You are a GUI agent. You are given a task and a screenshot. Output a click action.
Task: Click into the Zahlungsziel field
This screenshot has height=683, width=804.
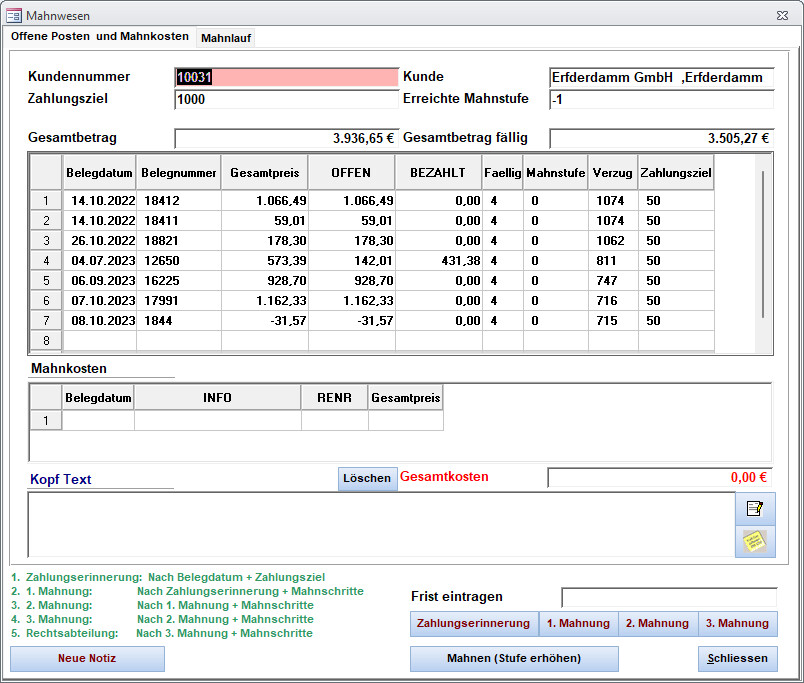286,99
